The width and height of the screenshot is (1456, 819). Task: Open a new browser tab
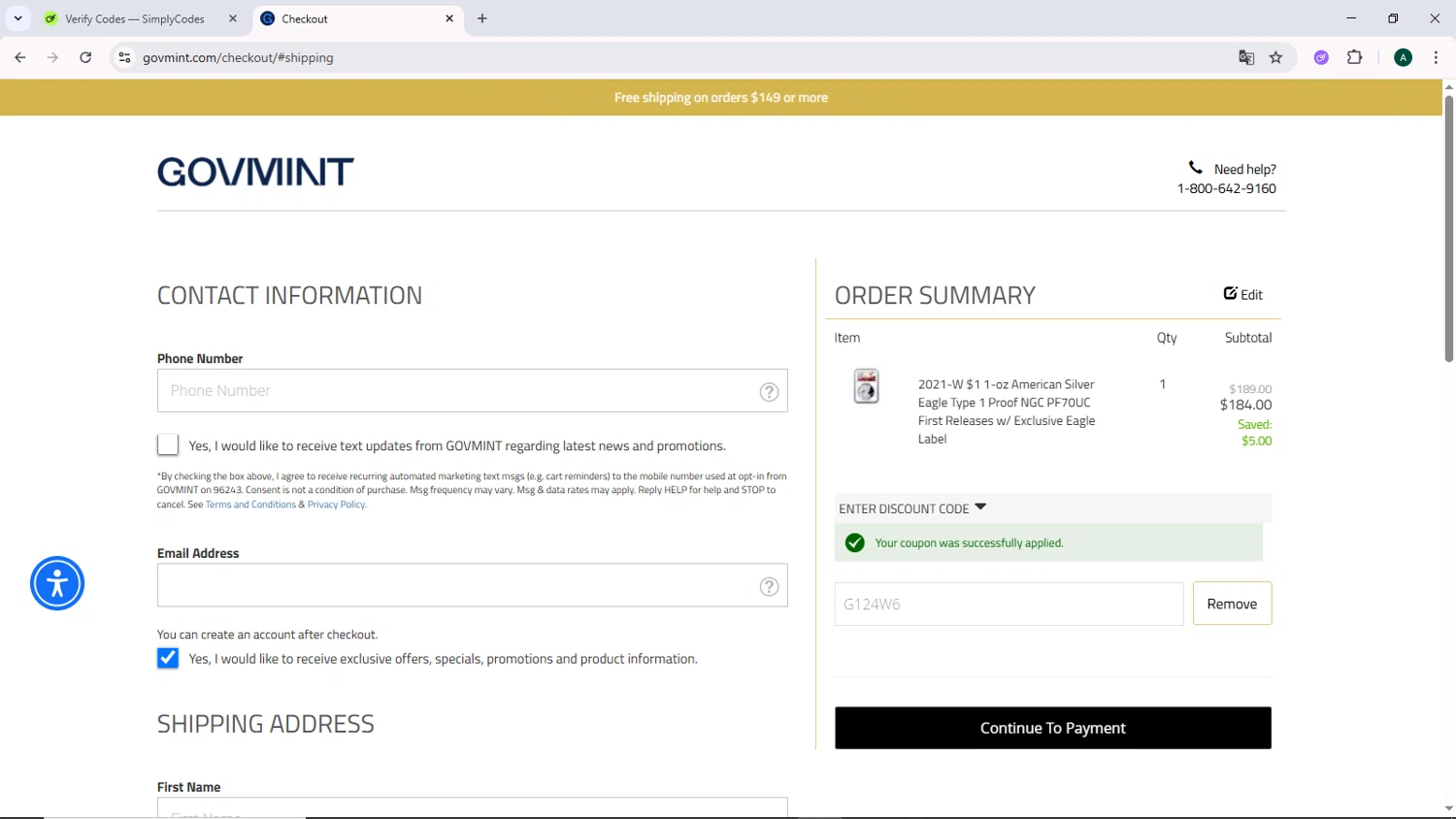[x=482, y=18]
